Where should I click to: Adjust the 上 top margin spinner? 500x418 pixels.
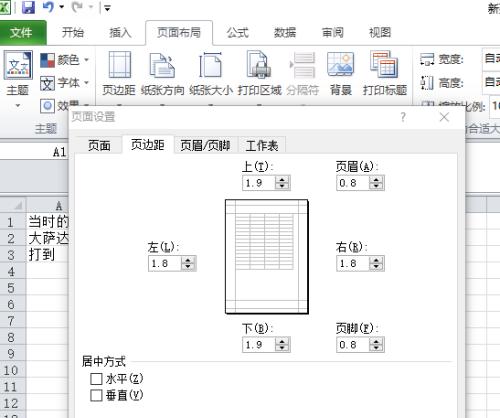[x=282, y=183]
